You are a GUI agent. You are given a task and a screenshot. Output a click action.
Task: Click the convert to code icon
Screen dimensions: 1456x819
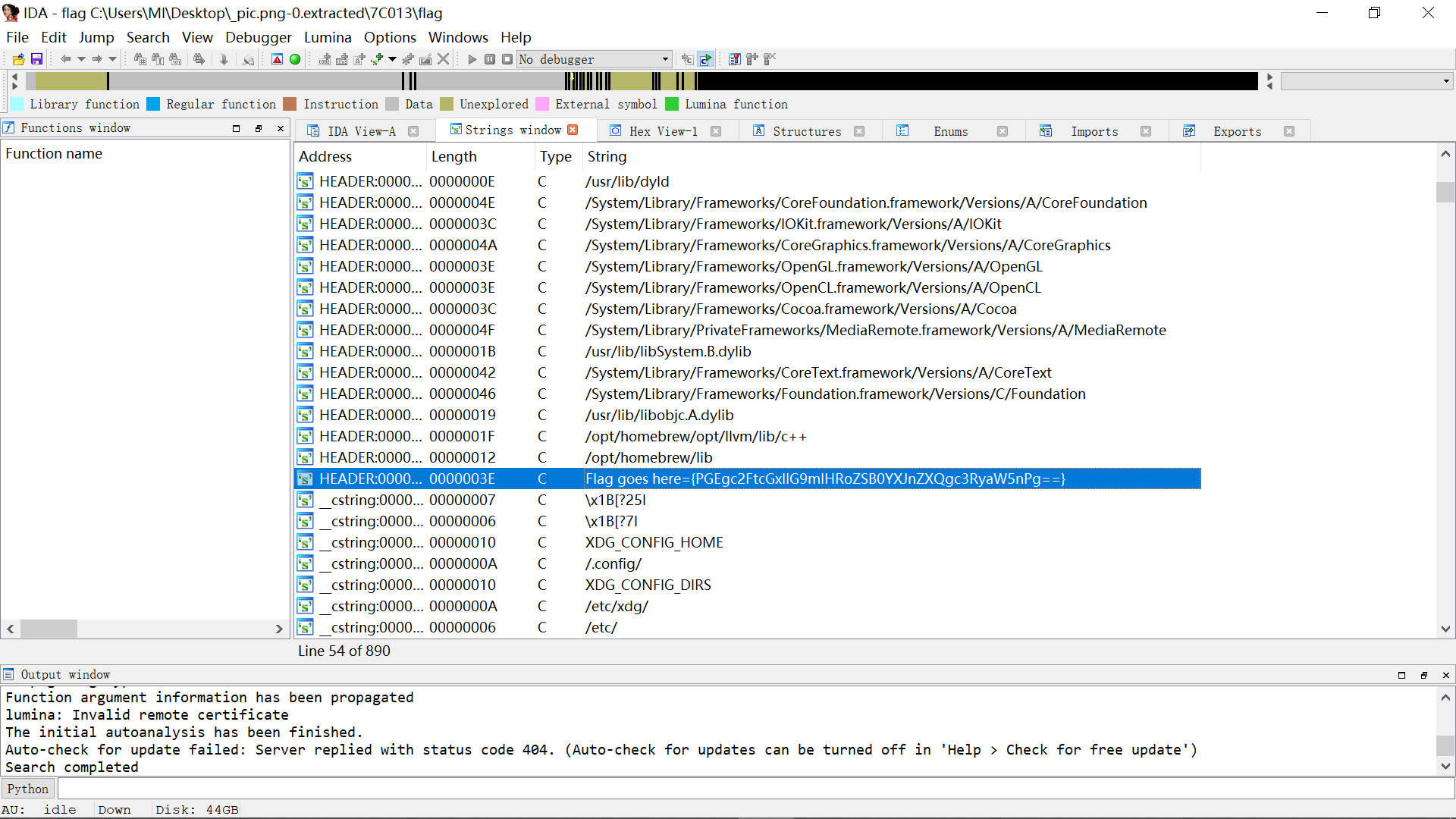(325, 59)
